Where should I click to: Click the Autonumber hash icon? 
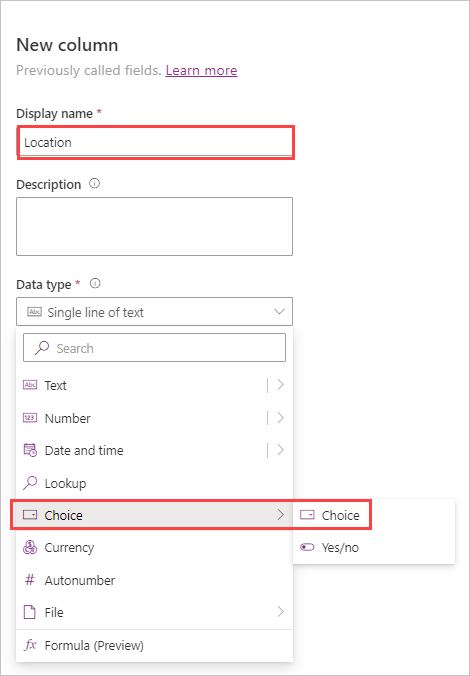(x=30, y=580)
